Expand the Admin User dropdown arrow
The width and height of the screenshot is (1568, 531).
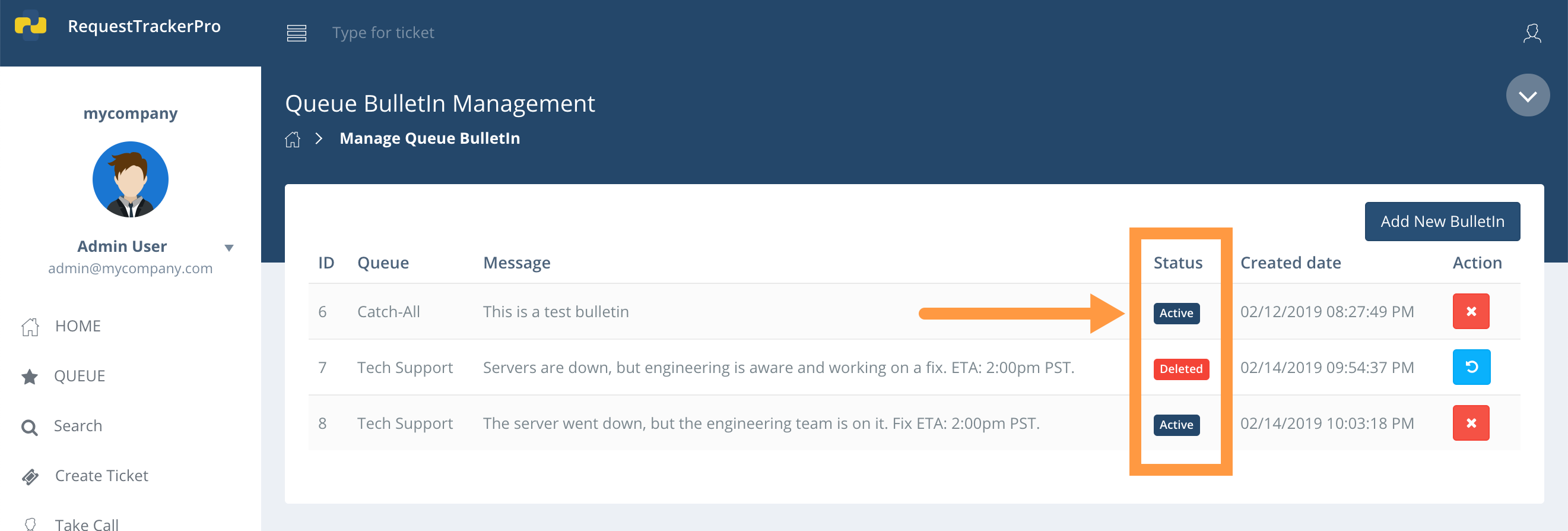point(229,248)
